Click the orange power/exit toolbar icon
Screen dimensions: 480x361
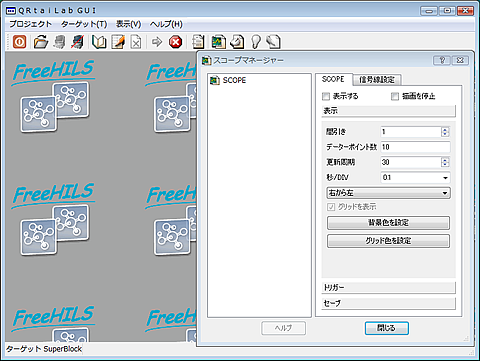click(19, 42)
